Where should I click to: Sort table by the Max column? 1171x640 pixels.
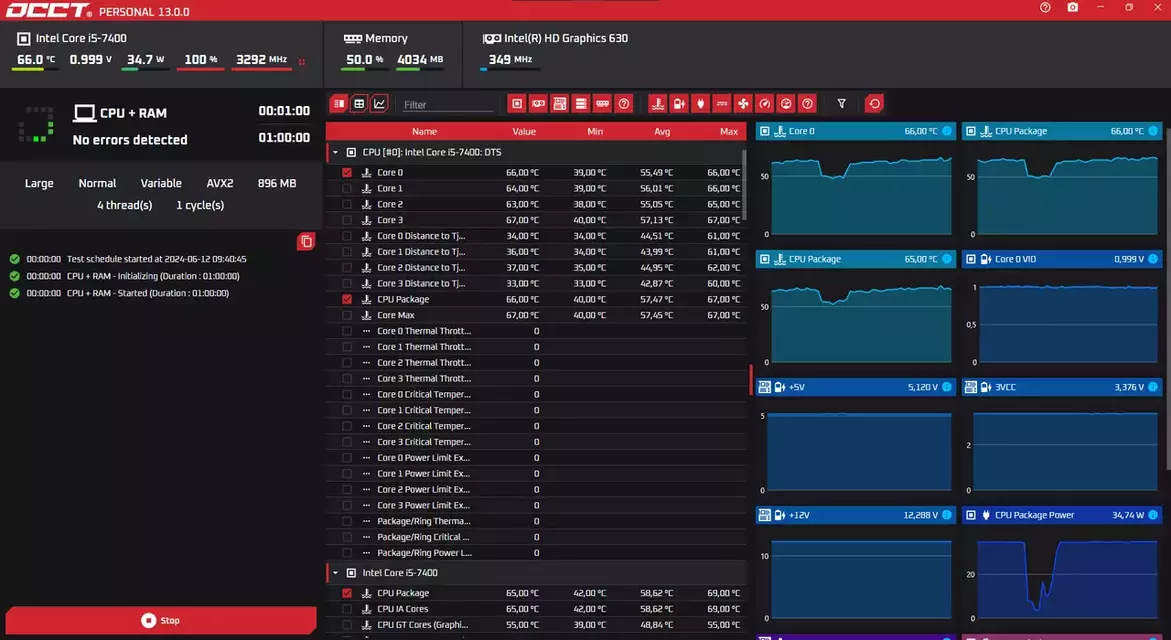pyautogui.click(x=729, y=131)
